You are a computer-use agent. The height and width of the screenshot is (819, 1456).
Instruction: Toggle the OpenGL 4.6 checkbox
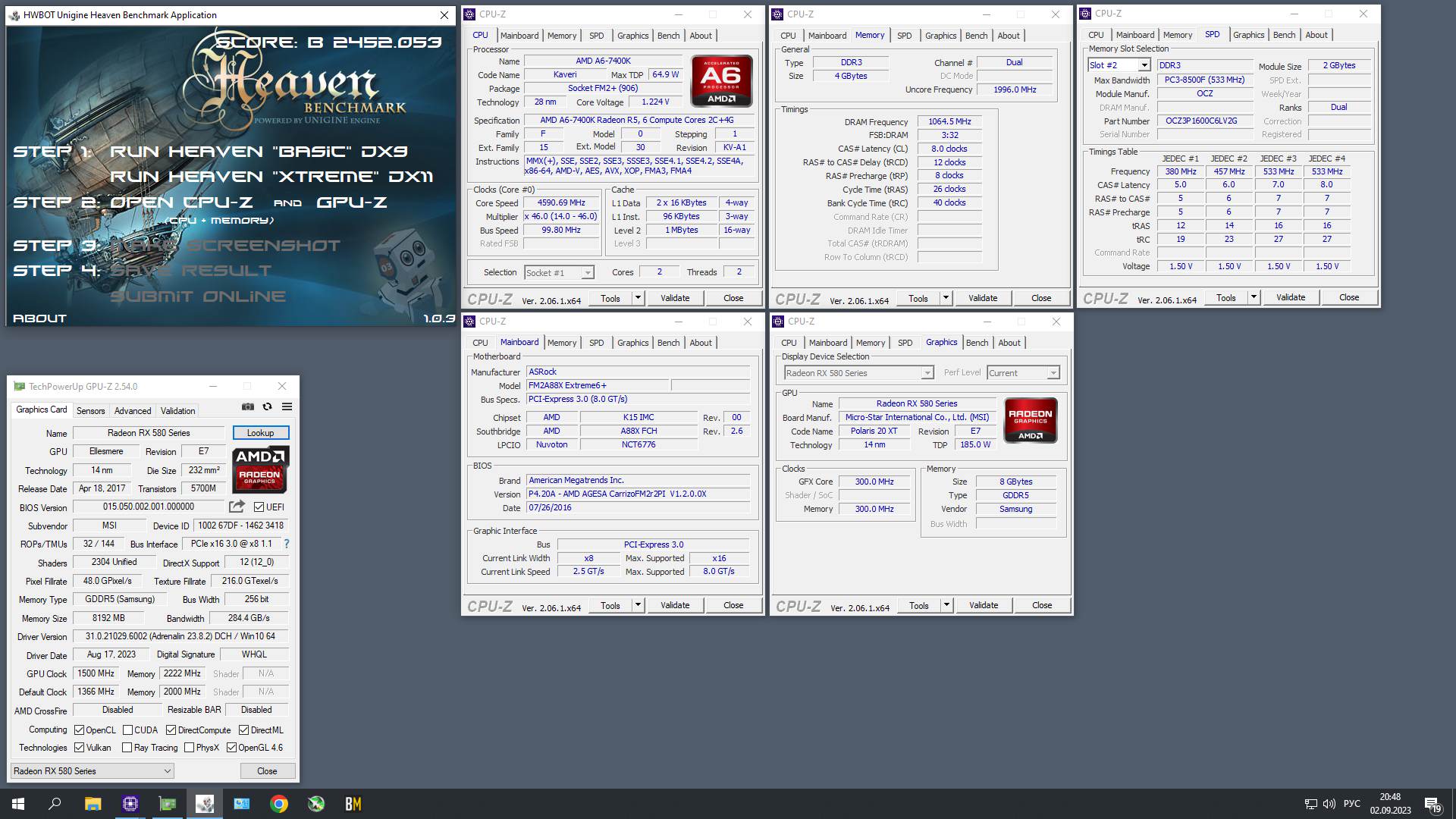point(231,747)
